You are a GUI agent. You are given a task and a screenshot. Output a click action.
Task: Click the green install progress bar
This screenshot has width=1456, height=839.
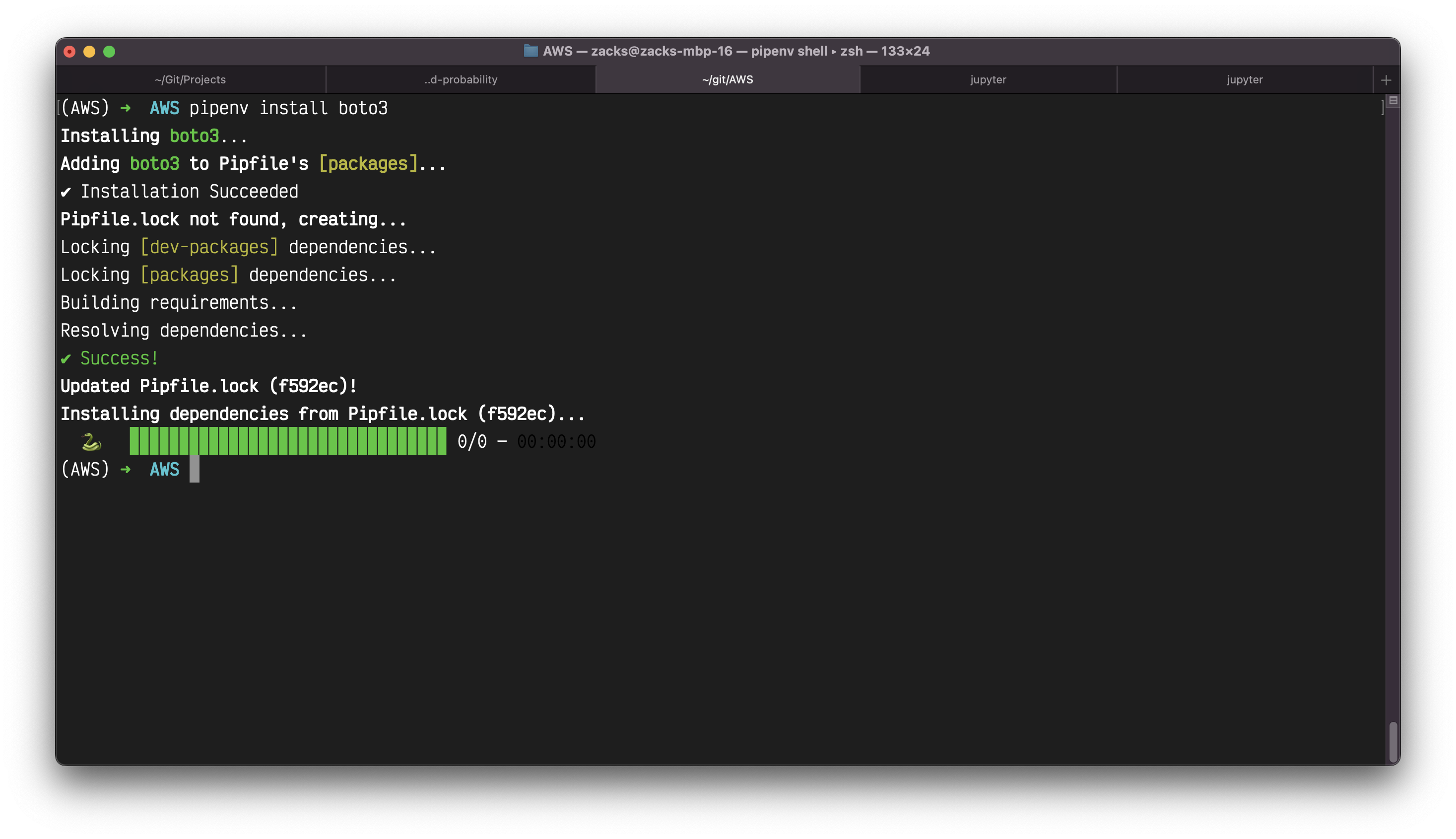[287, 441]
